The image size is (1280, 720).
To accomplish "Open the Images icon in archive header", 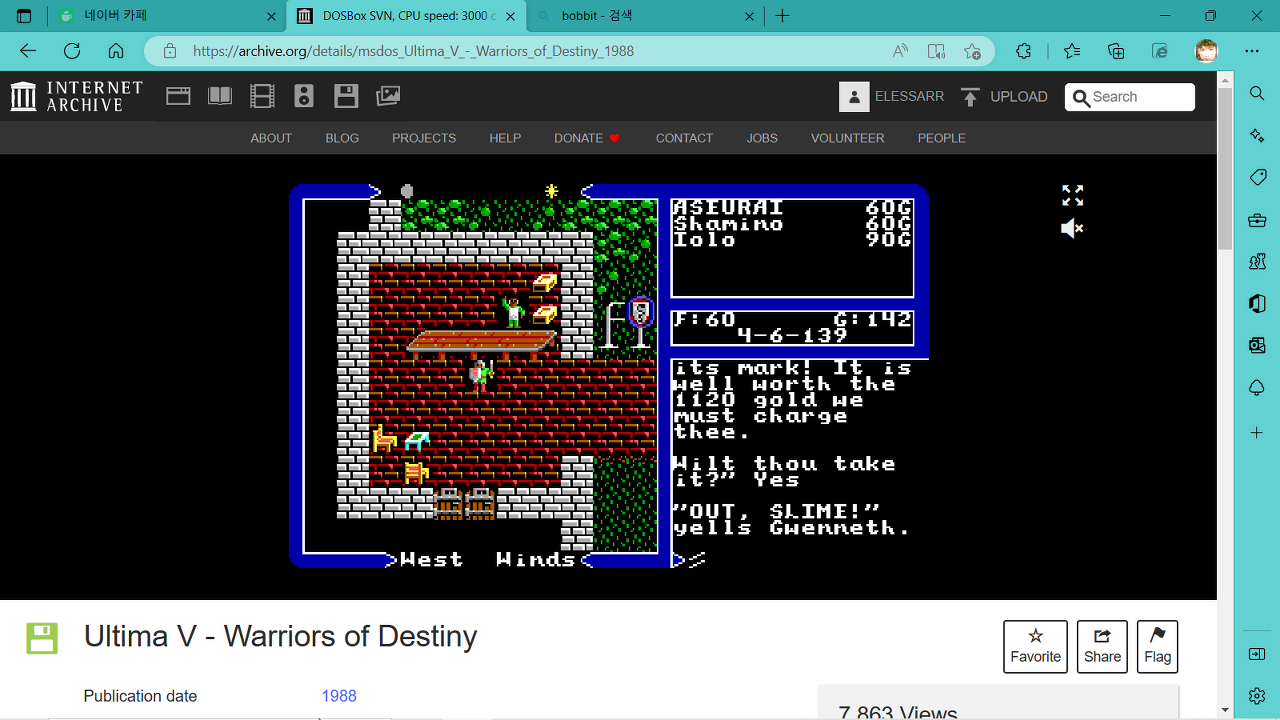I will [388, 96].
